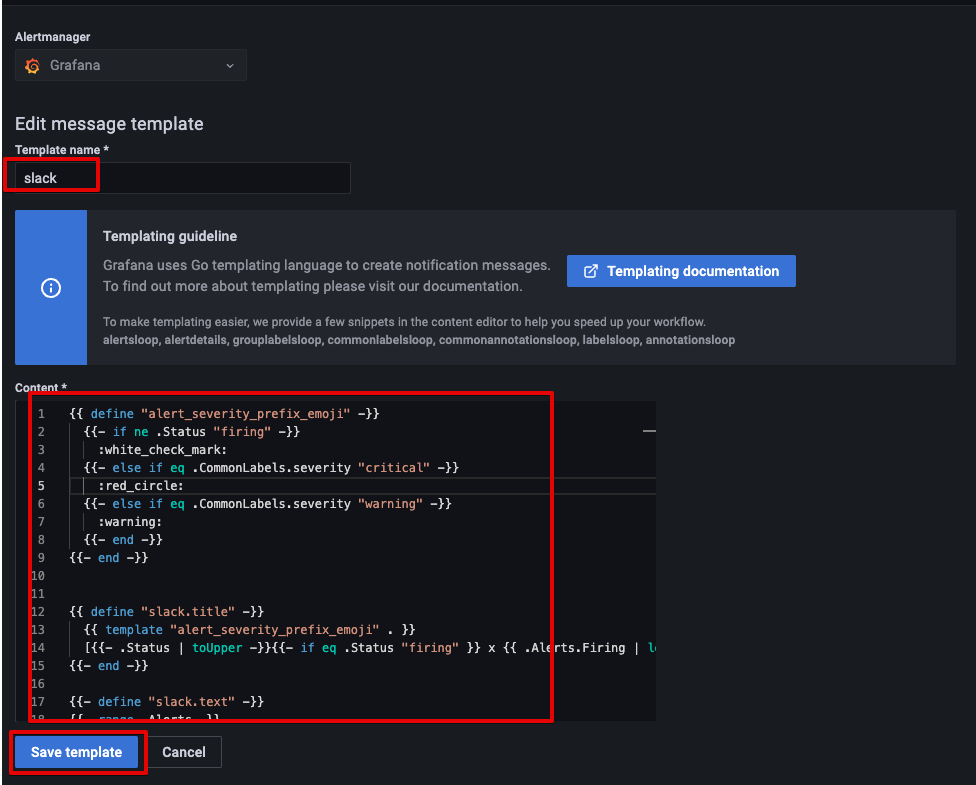Image resolution: width=976 pixels, height=785 pixels.
Task: Click the 'Edit message template' heading
Action: click(109, 124)
